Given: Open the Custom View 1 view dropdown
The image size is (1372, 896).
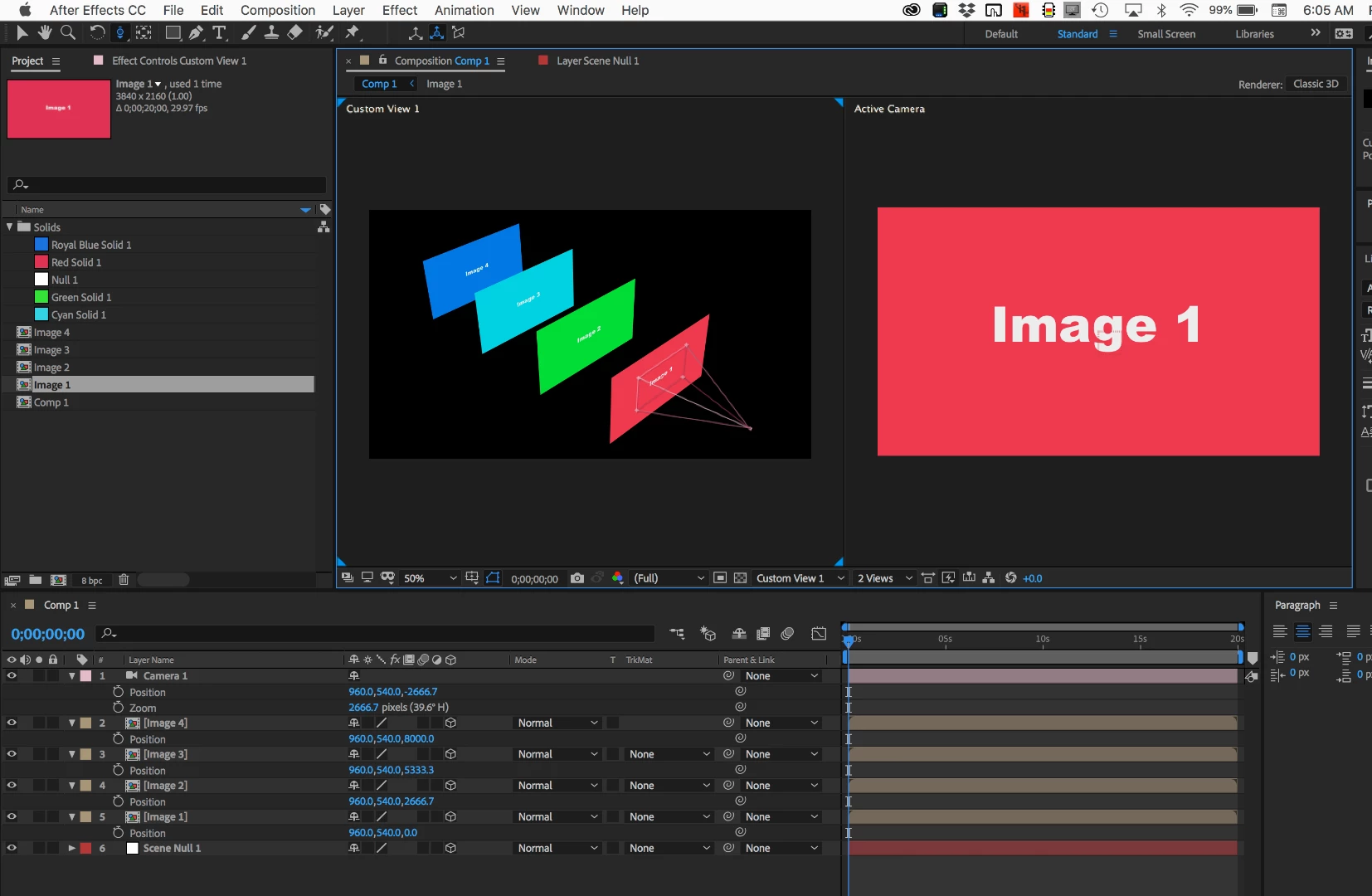Looking at the screenshot, I should tap(800, 578).
